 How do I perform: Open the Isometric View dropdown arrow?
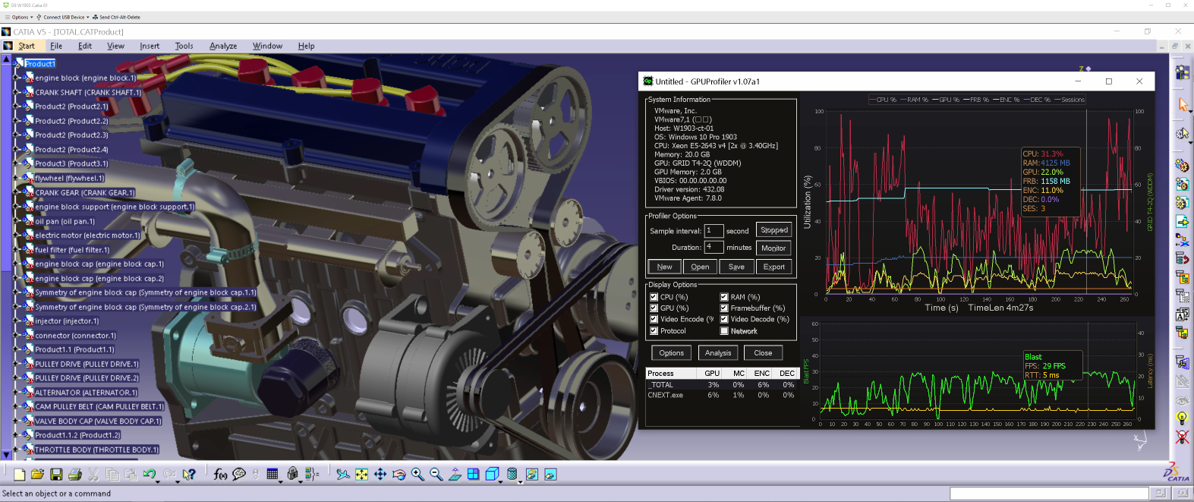click(501, 480)
